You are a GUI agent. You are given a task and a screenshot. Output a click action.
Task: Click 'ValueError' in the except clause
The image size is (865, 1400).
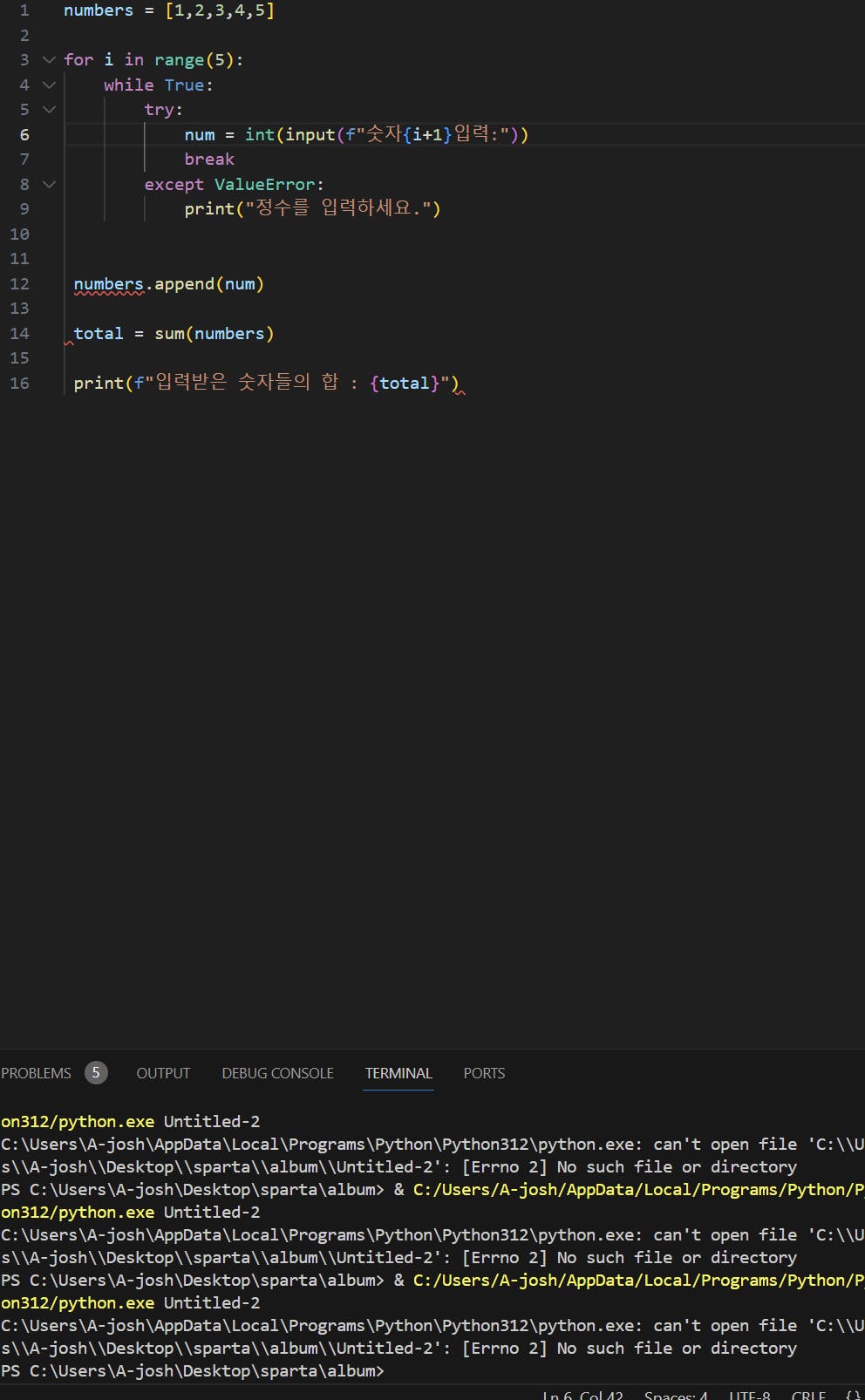(264, 185)
